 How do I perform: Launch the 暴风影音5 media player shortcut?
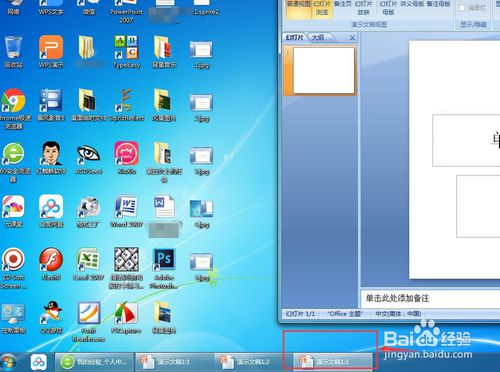coord(51,105)
